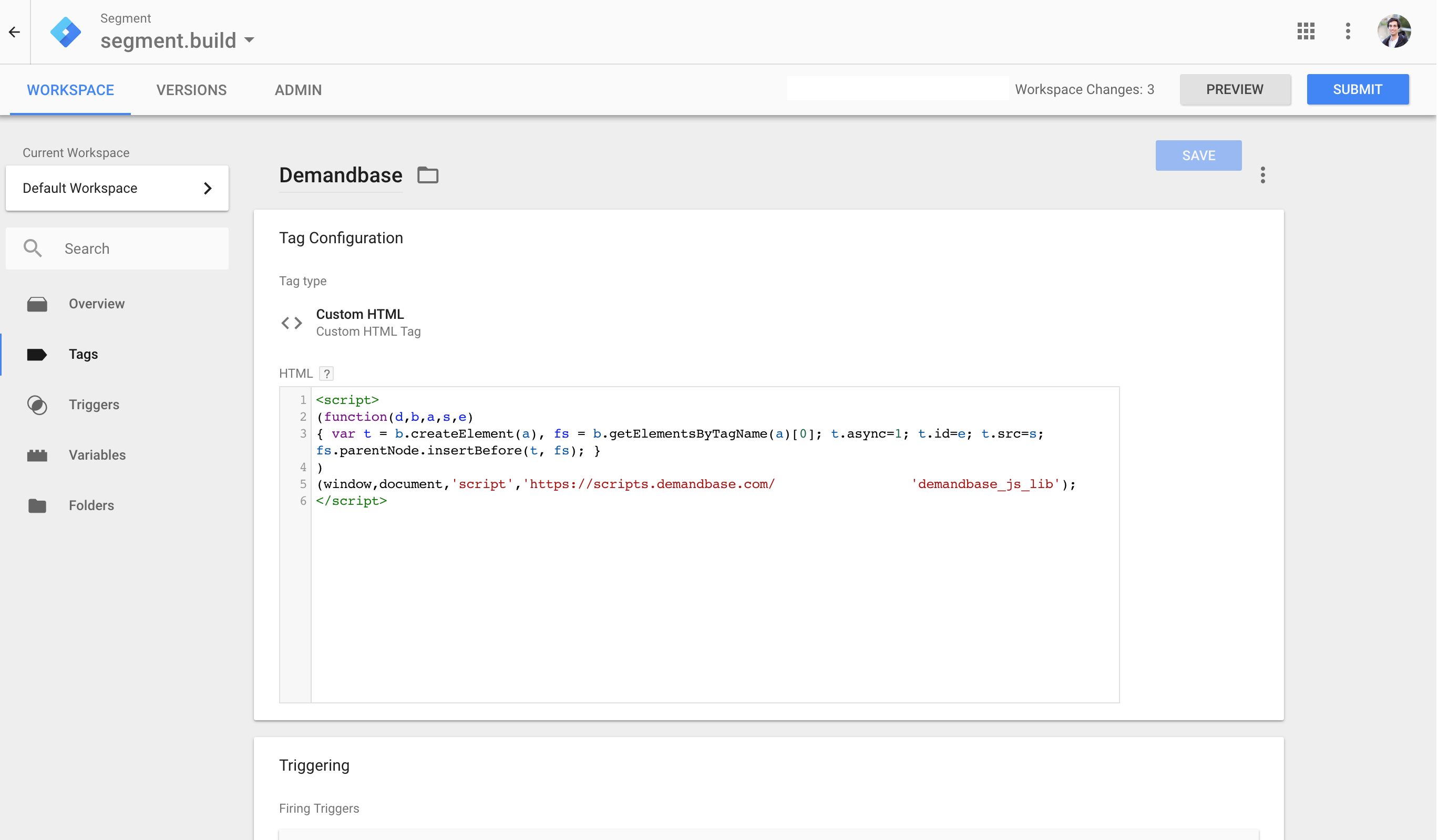Click the Preview button
Screen dimensions: 1438x840
coord(1236,89)
